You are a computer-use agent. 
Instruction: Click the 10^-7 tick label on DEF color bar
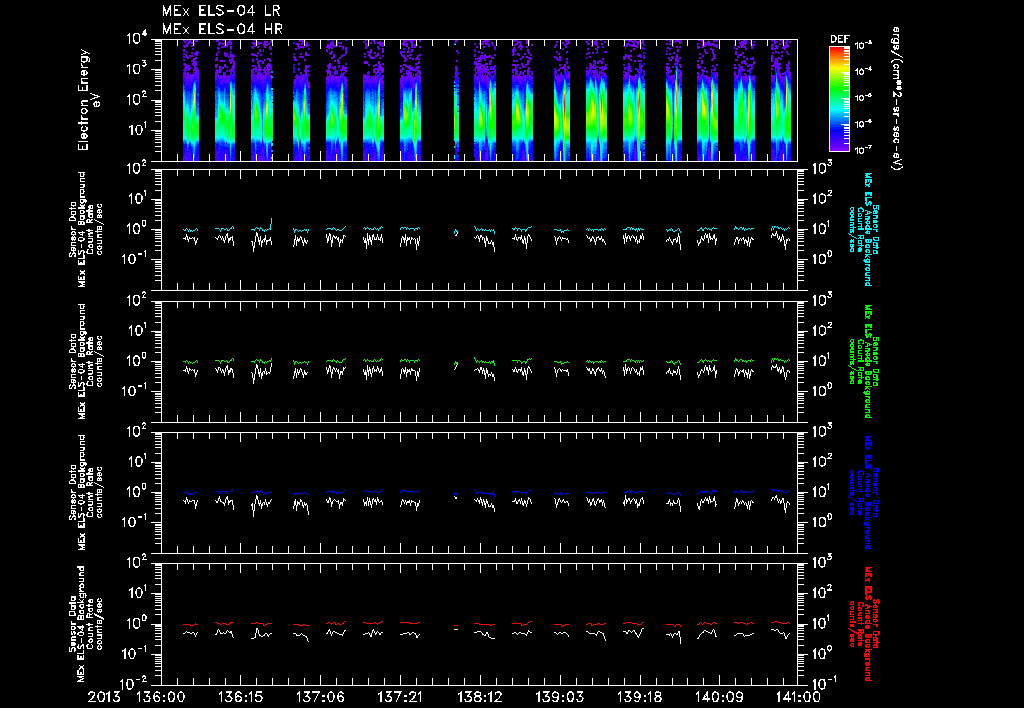863,150
